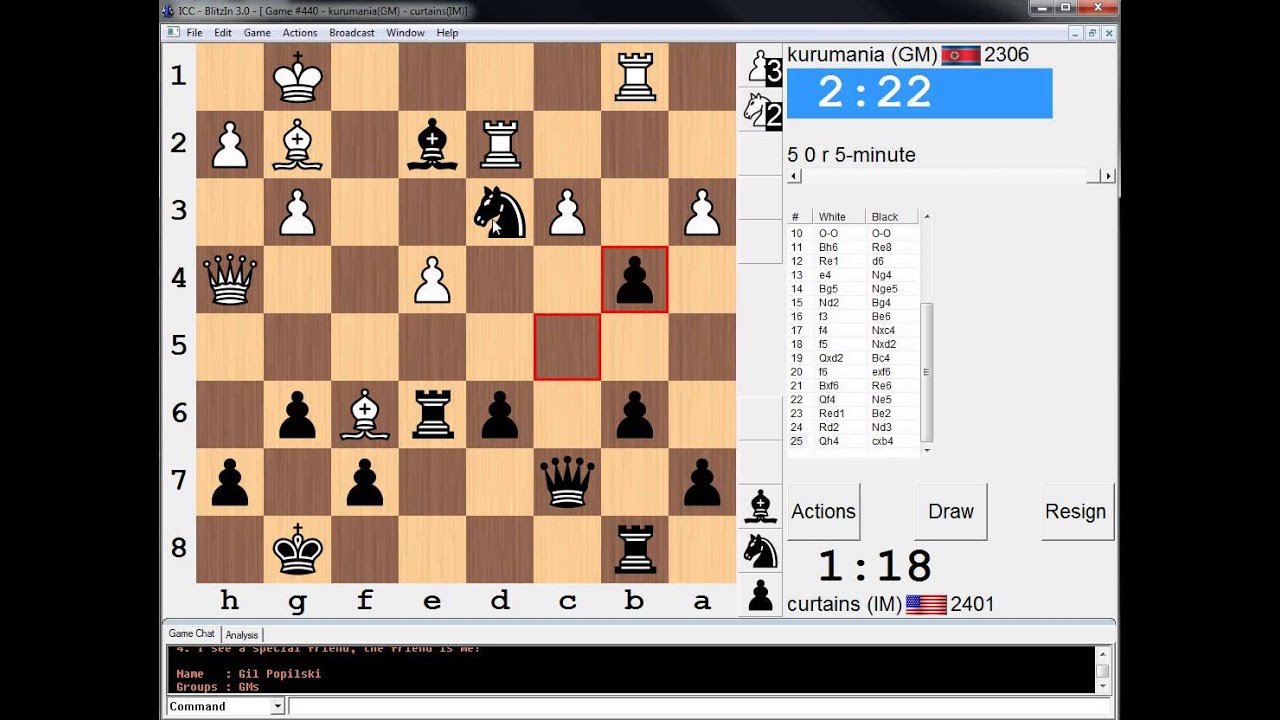Screen dimensions: 1280x720
Task: Click the move list scroll up arrow
Action: [x=927, y=217]
